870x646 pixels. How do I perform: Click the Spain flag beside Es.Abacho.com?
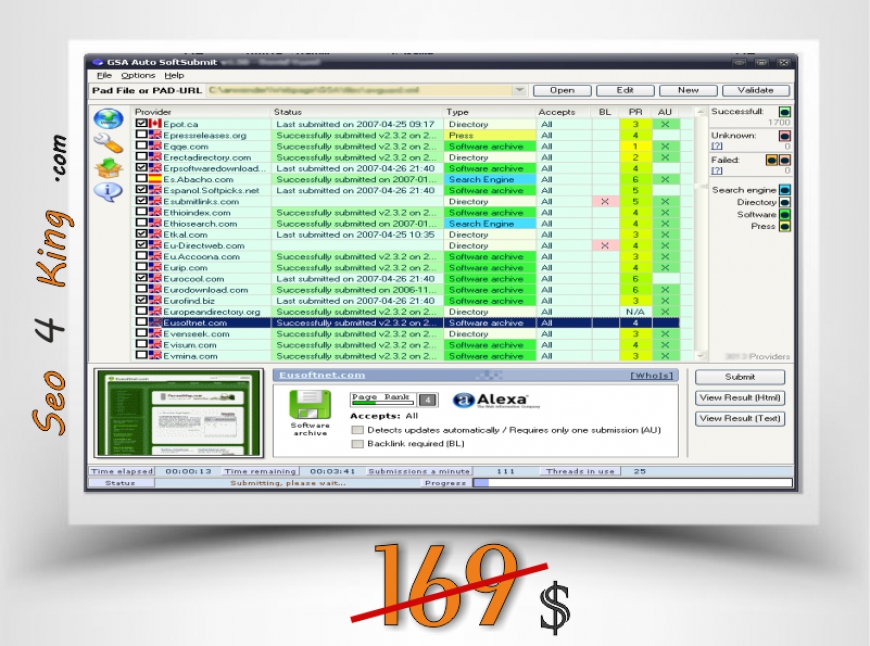point(155,179)
